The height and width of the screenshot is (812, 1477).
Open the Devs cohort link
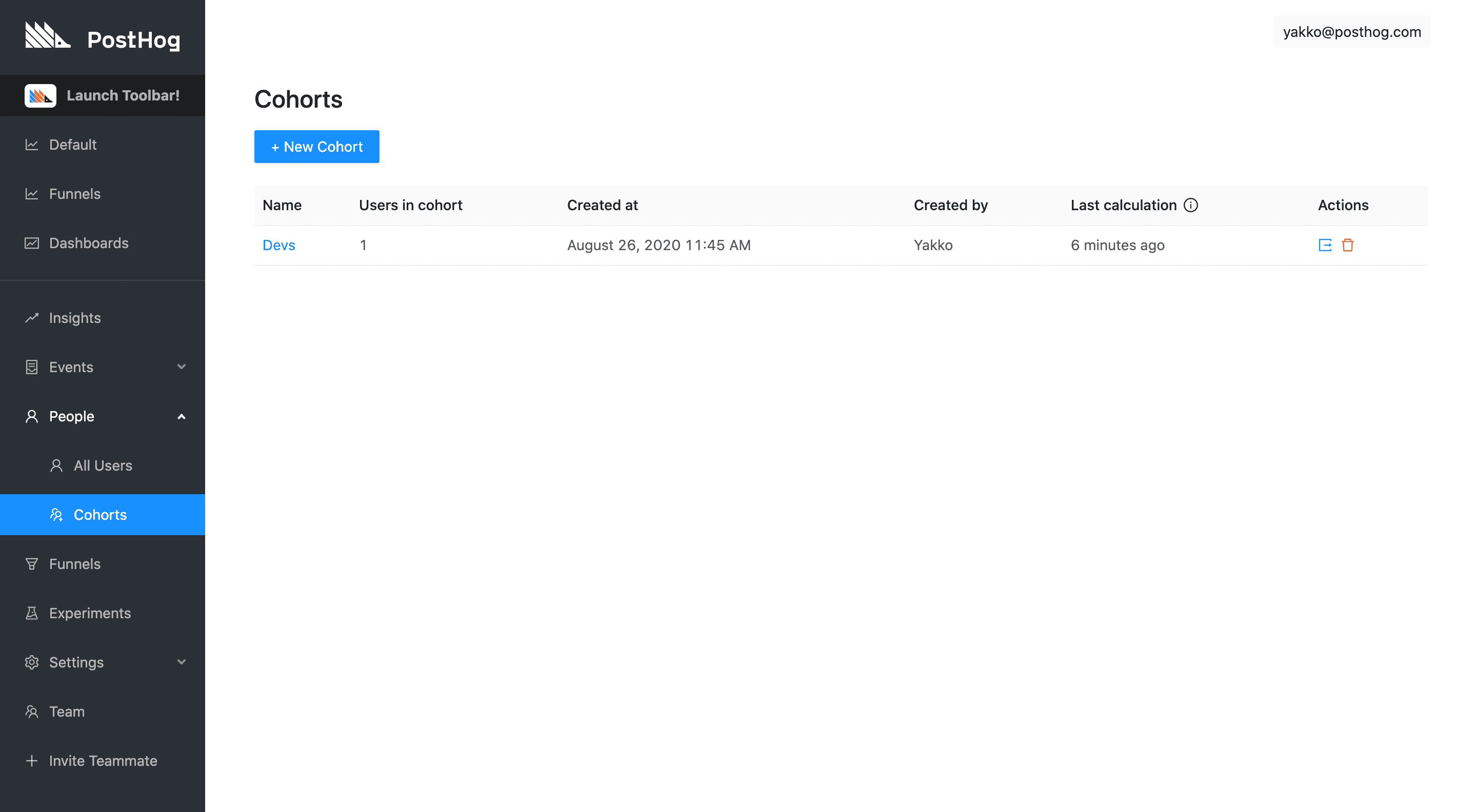pos(278,245)
